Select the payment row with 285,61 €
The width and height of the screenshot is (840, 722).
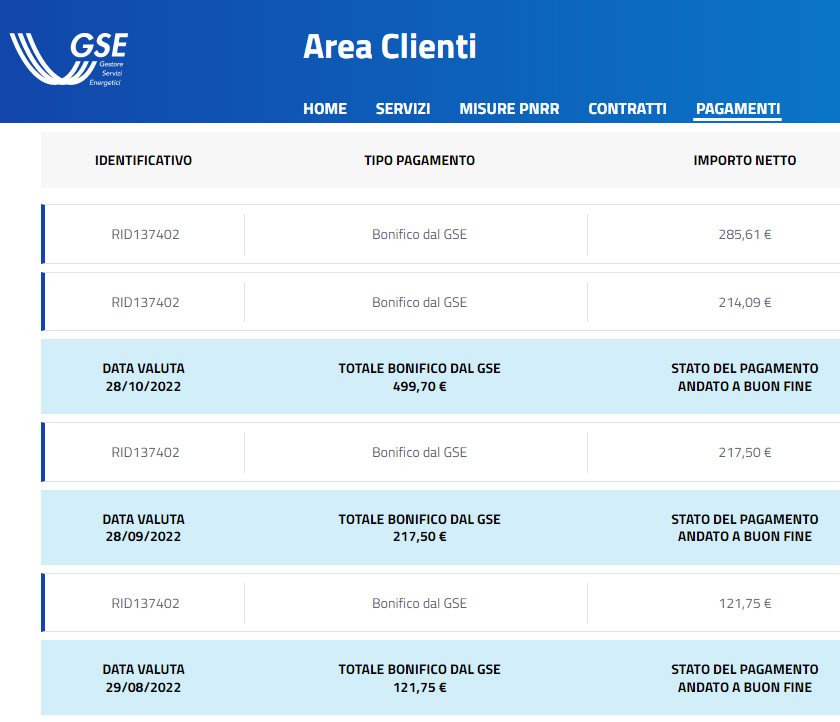(440, 234)
